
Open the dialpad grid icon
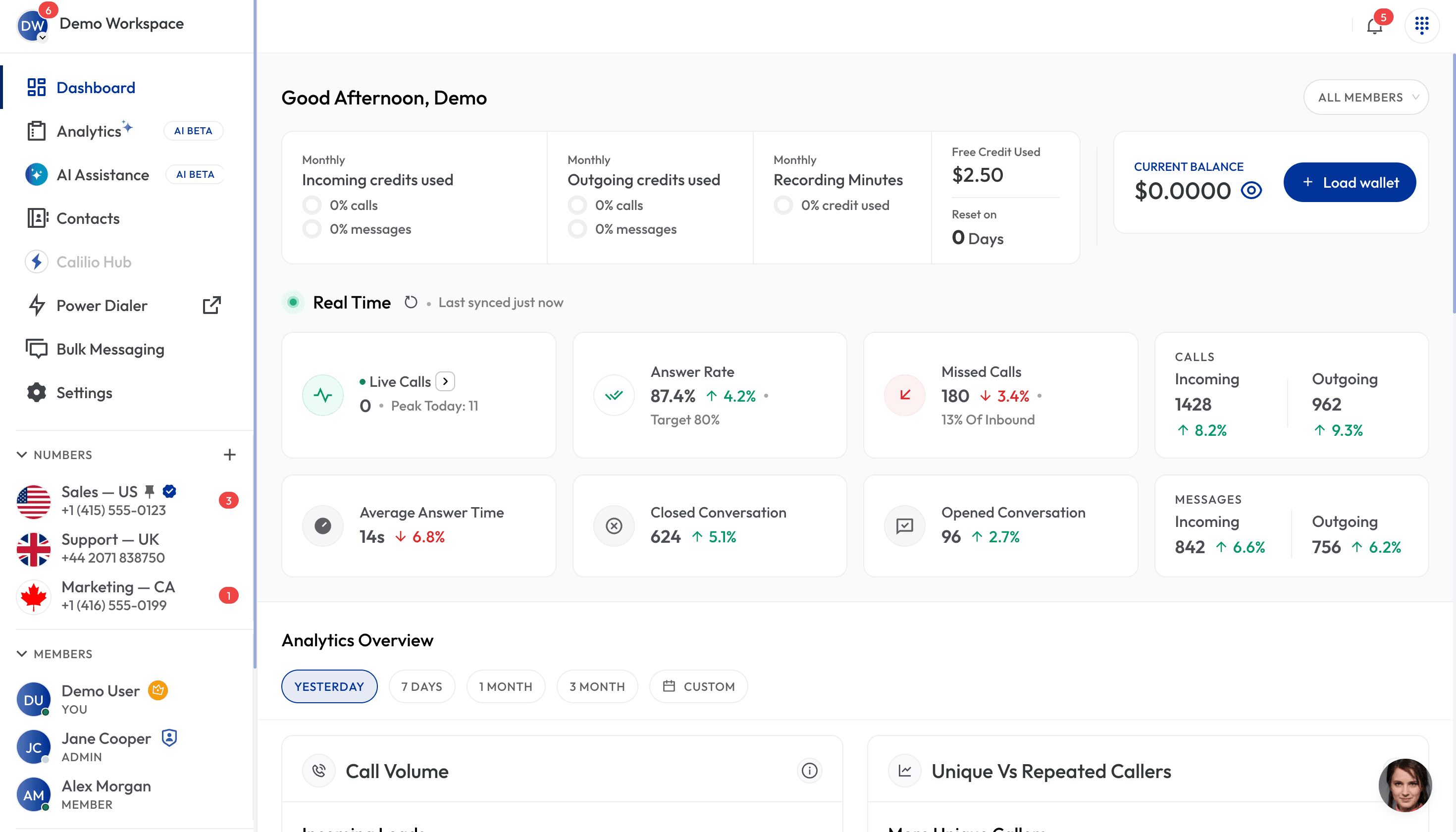1422,25
